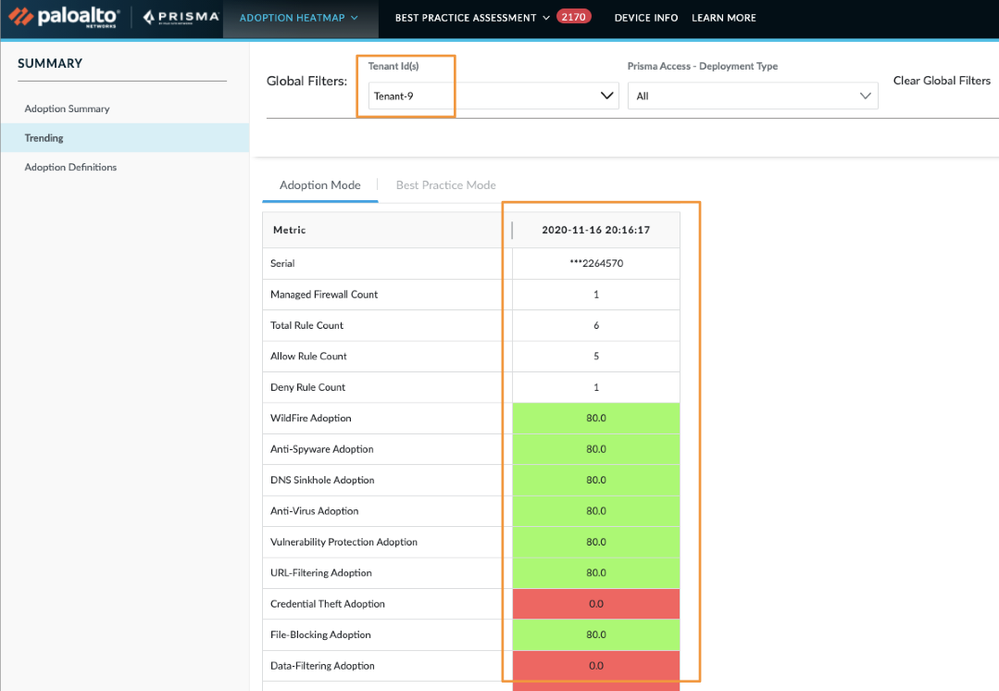The image size is (999, 691).
Task: Click the Metric column header
Action: point(387,230)
